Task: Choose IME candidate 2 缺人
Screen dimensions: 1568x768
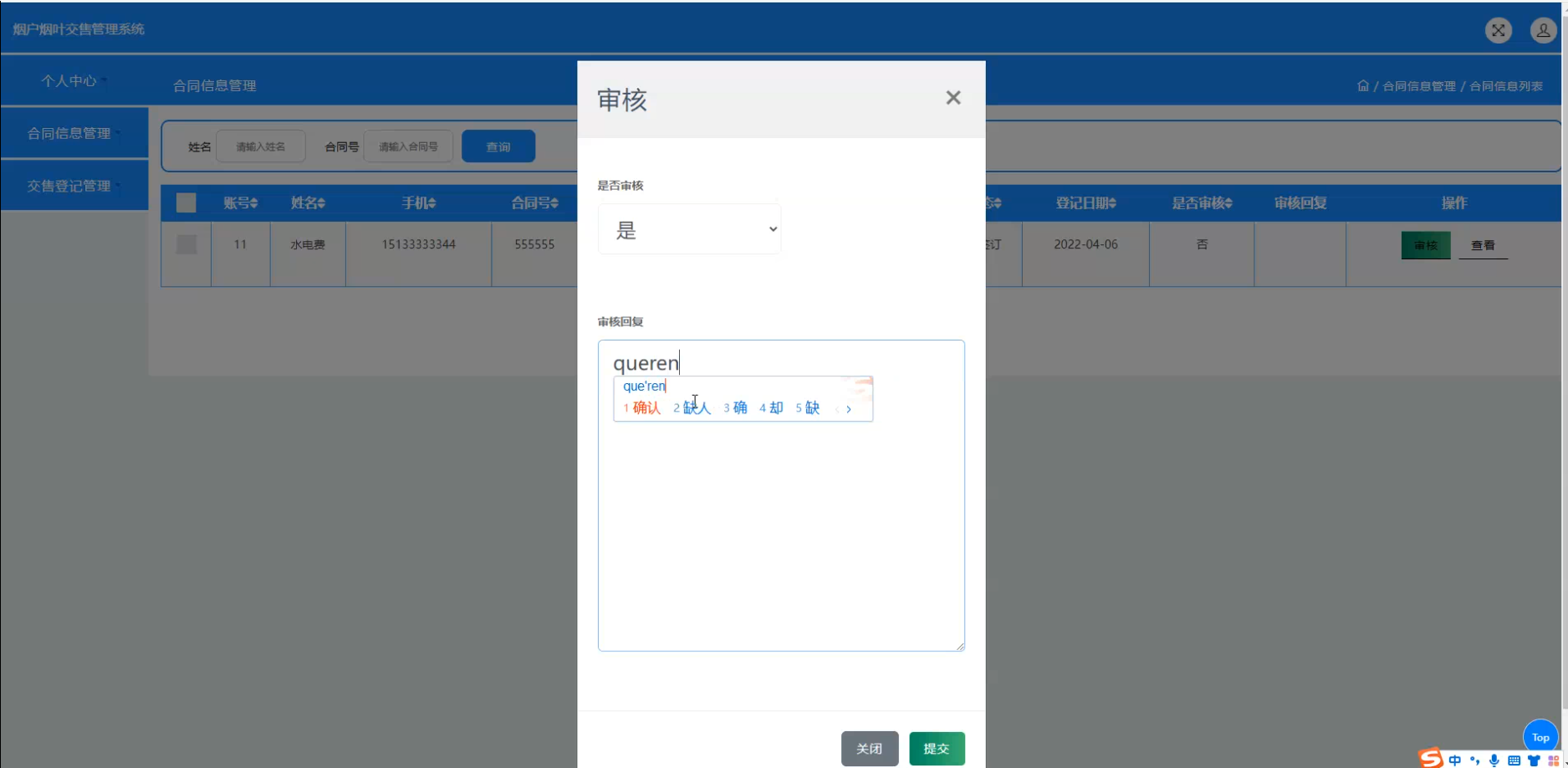Action: coord(692,408)
